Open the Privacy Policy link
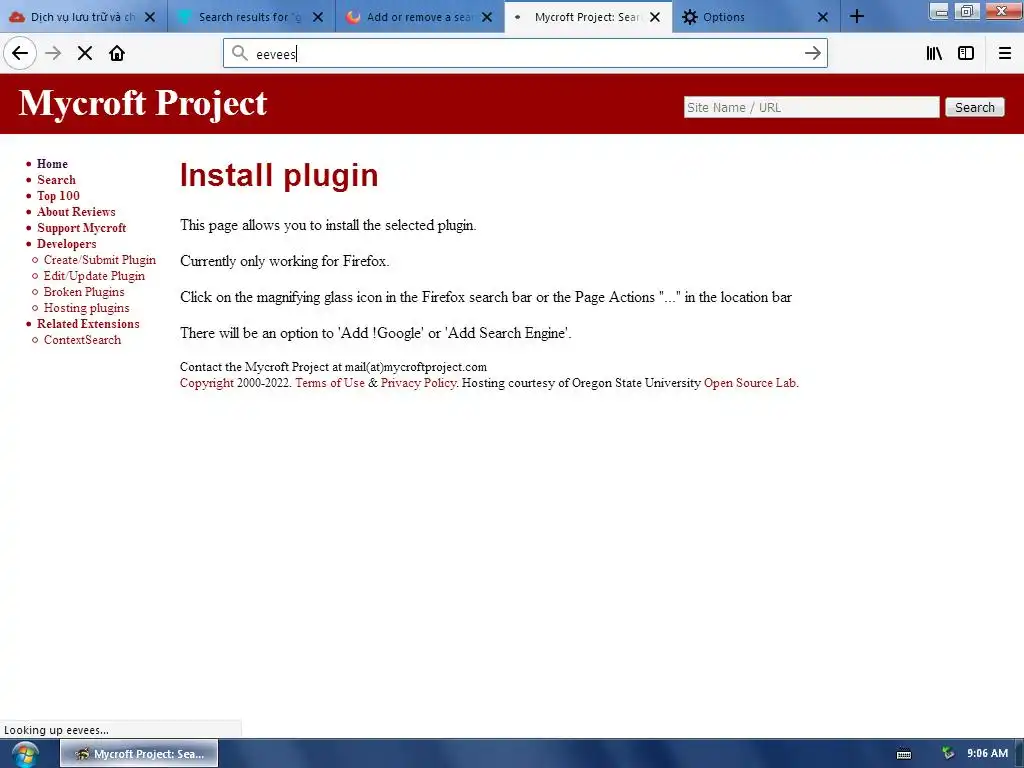 tap(418, 383)
